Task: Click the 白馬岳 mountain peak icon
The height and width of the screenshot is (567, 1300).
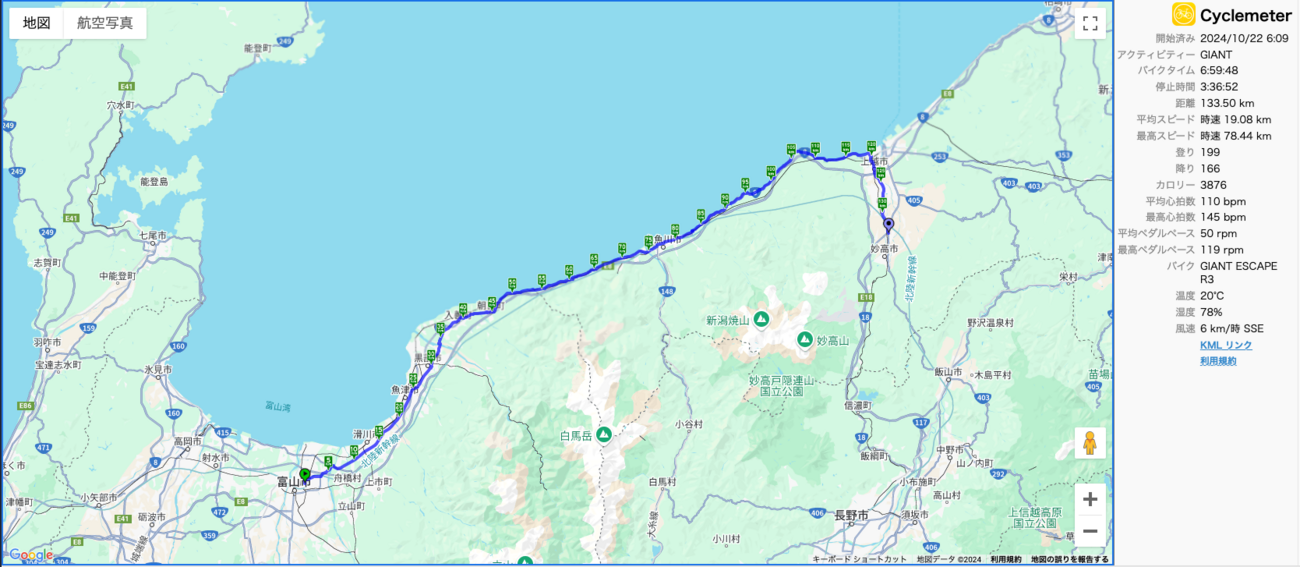Action: (604, 435)
